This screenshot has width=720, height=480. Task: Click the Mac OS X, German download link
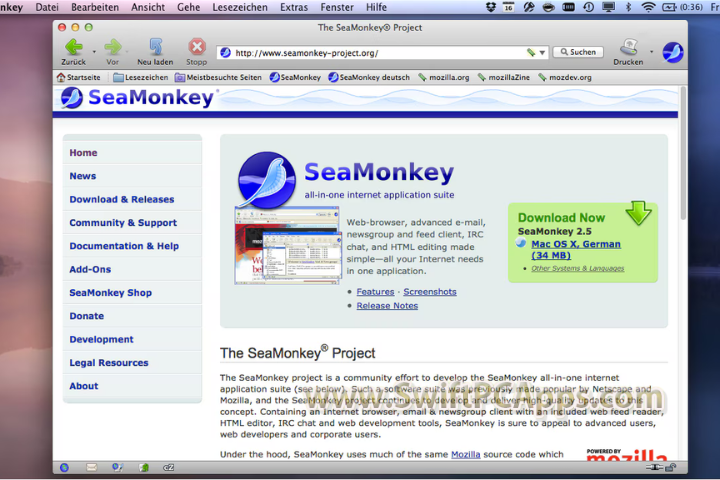click(576, 249)
